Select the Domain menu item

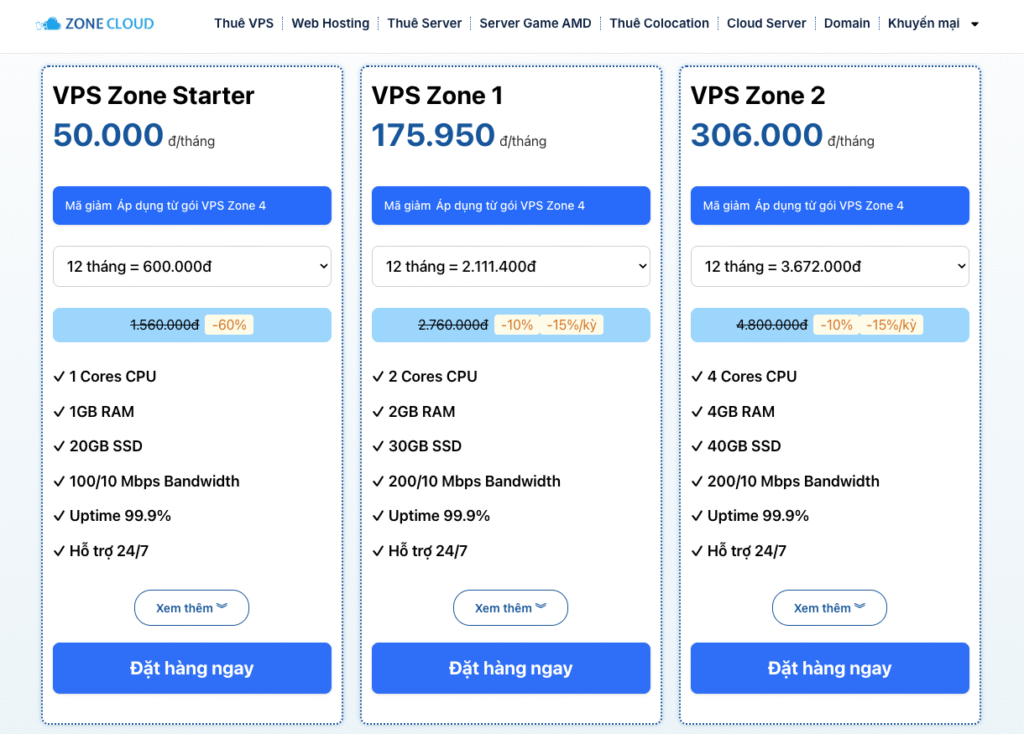[846, 23]
